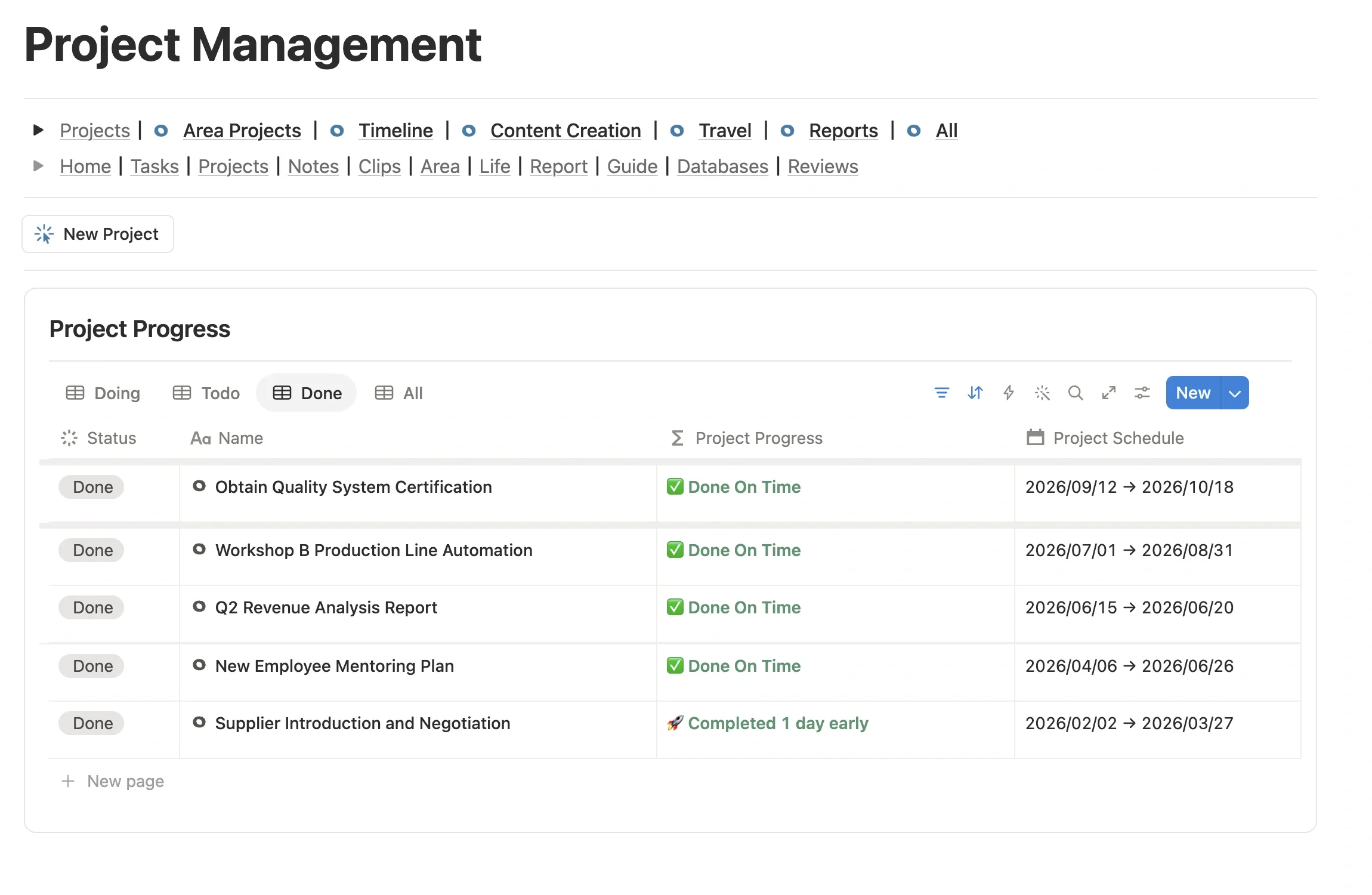
Task: Select the Done view tab
Action: pos(307,393)
